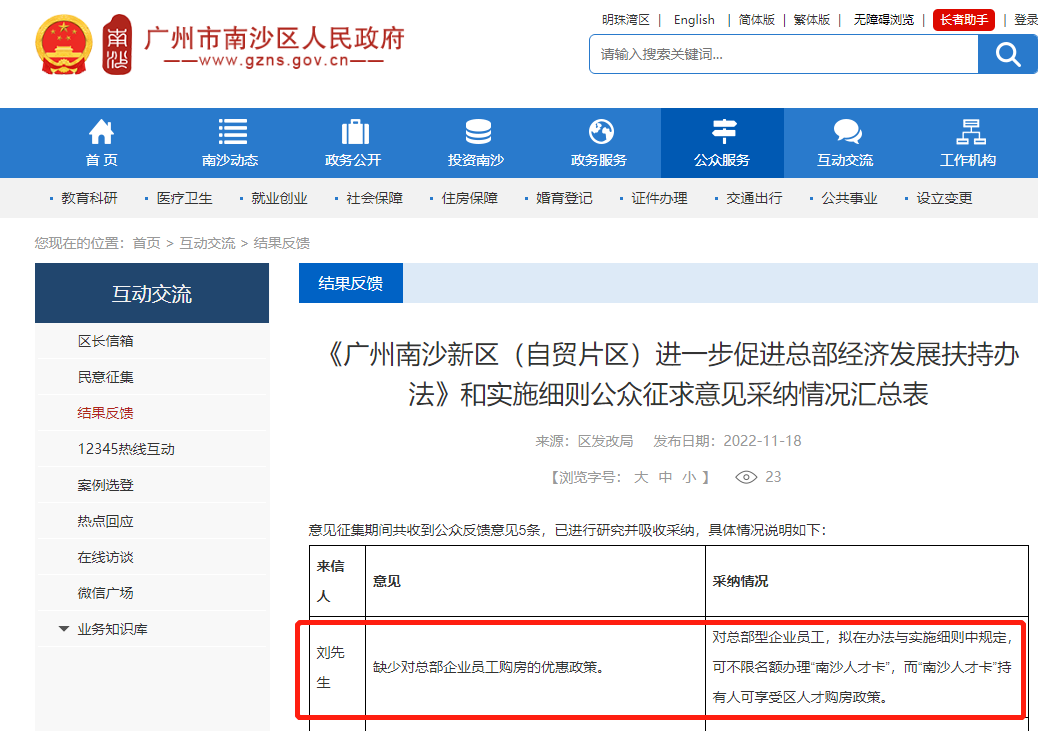This screenshot has width=1038, height=731.
Task: Select the 南沙动态 list icon
Action: click(x=231, y=130)
